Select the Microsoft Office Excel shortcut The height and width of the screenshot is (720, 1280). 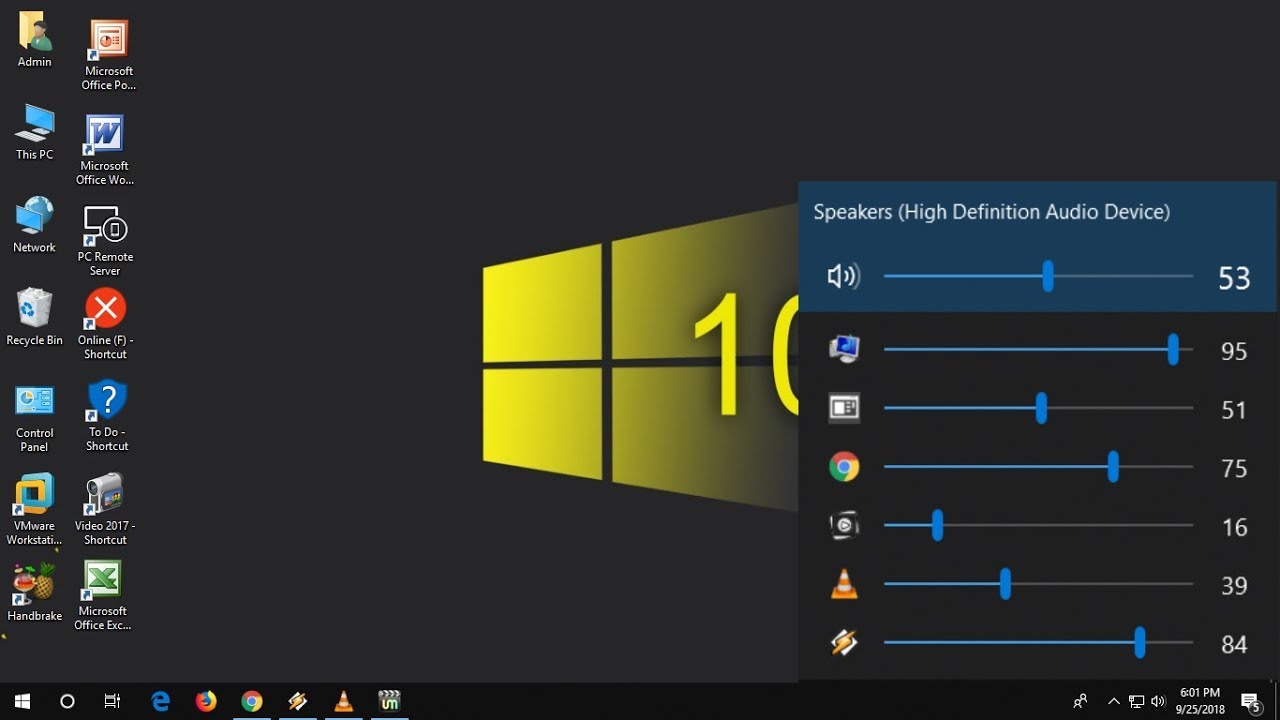[103, 596]
